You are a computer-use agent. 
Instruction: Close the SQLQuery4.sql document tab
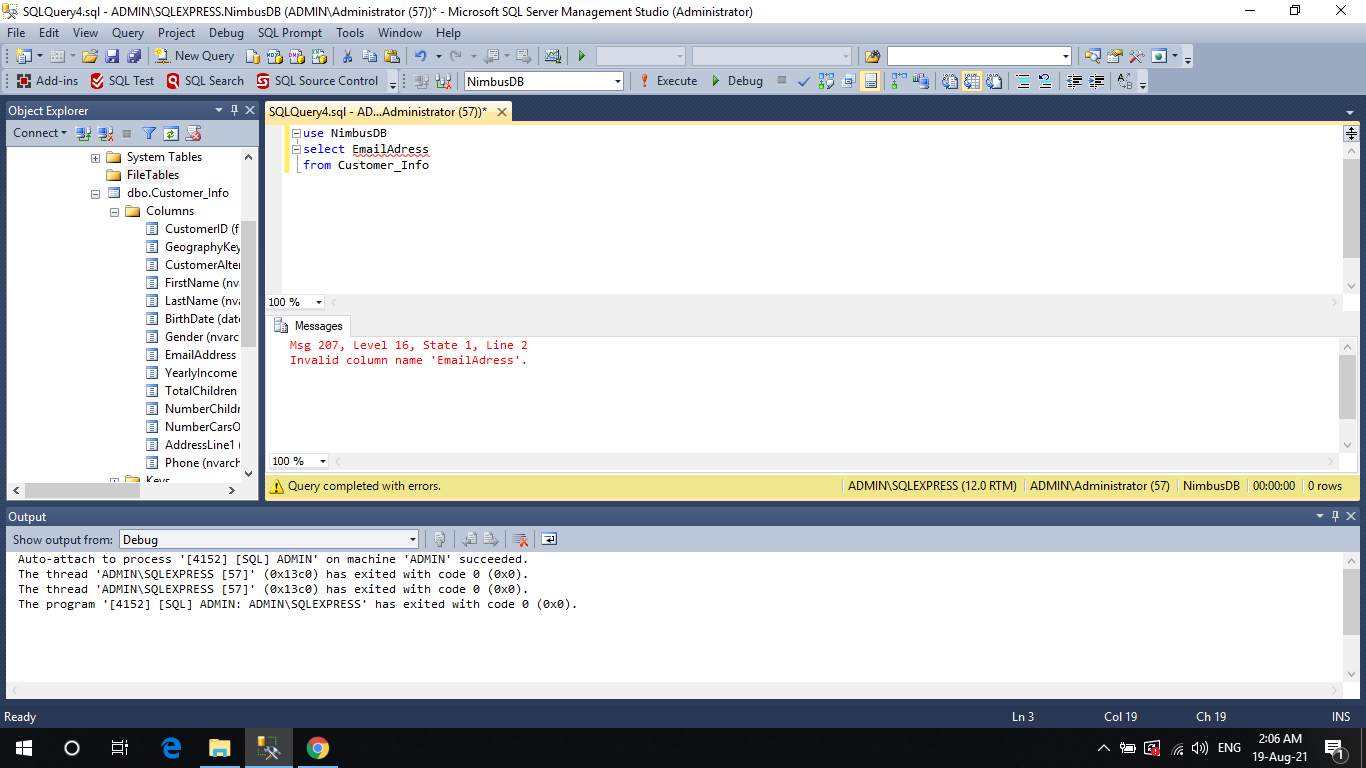502,112
